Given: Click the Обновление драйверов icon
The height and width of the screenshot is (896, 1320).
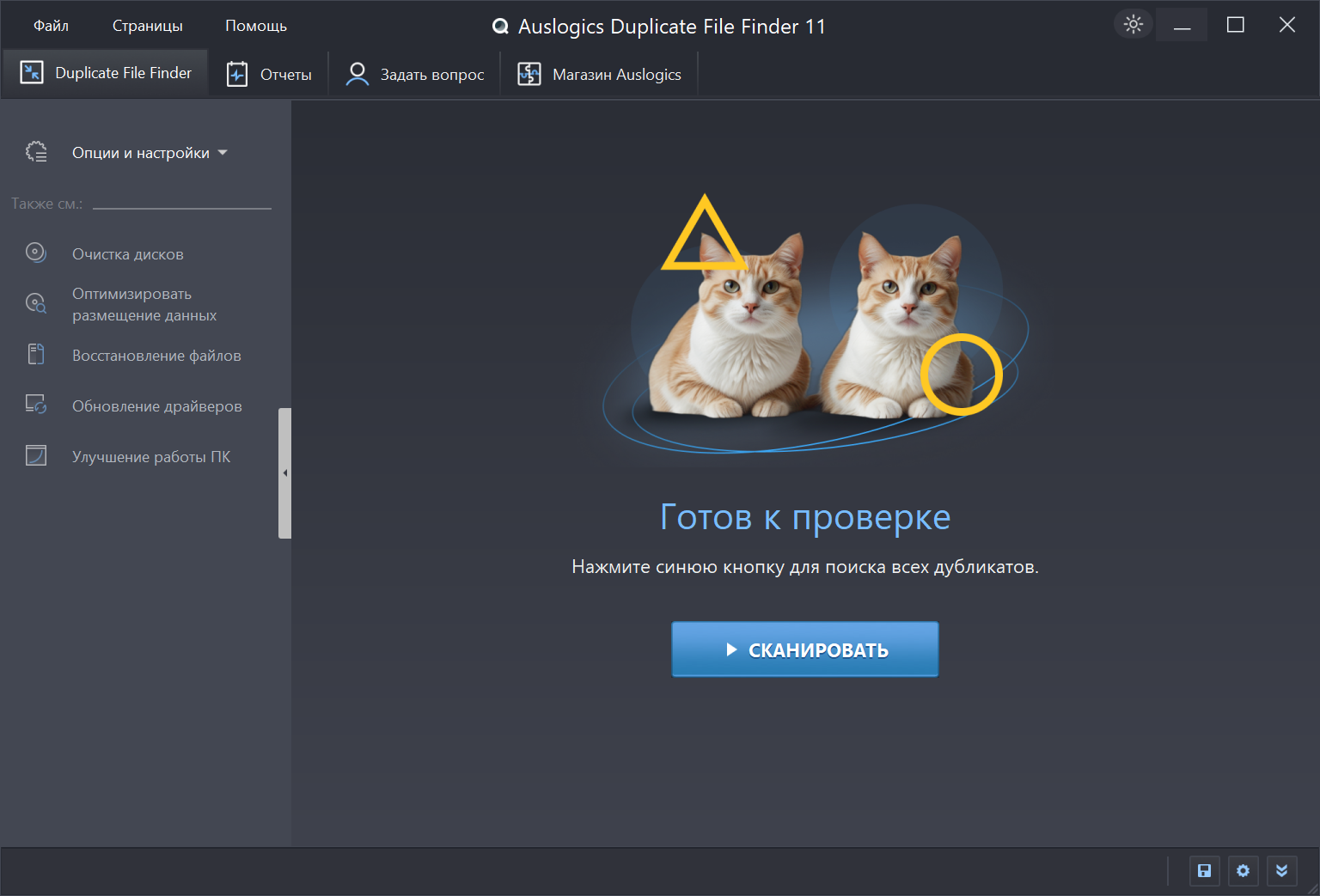Looking at the screenshot, I should click(35, 405).
